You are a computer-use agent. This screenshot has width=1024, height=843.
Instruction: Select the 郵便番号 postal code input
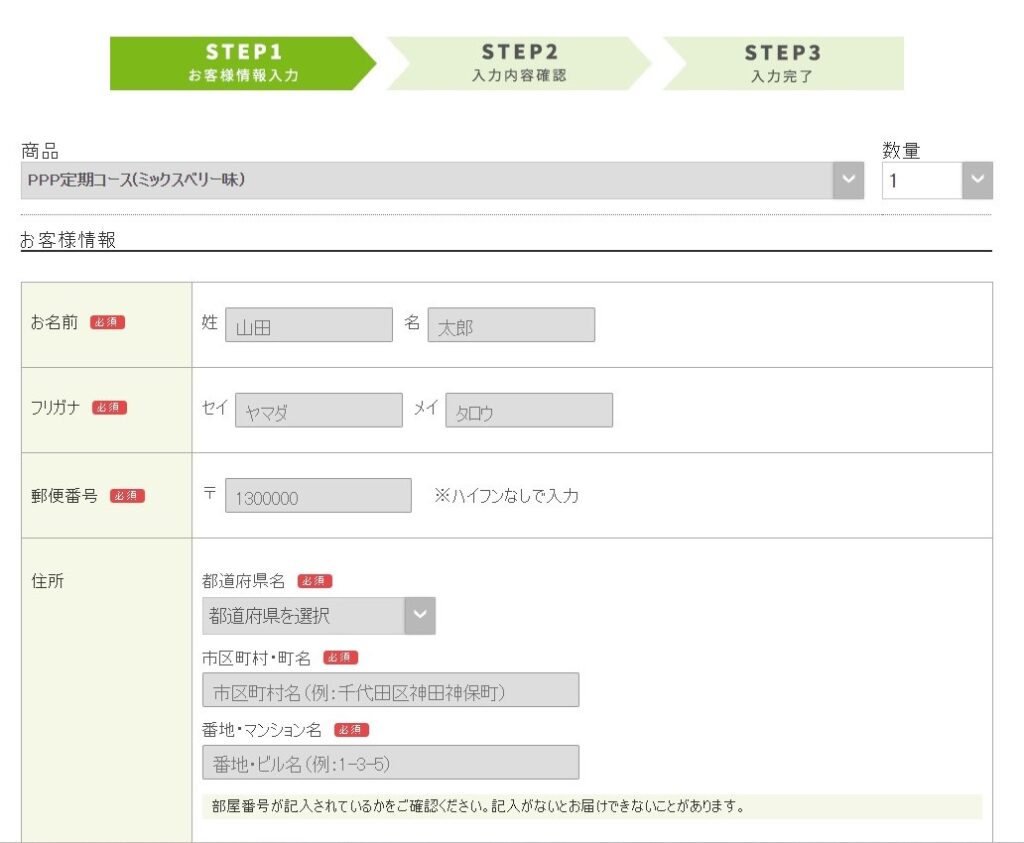click(x=318, y=496)
